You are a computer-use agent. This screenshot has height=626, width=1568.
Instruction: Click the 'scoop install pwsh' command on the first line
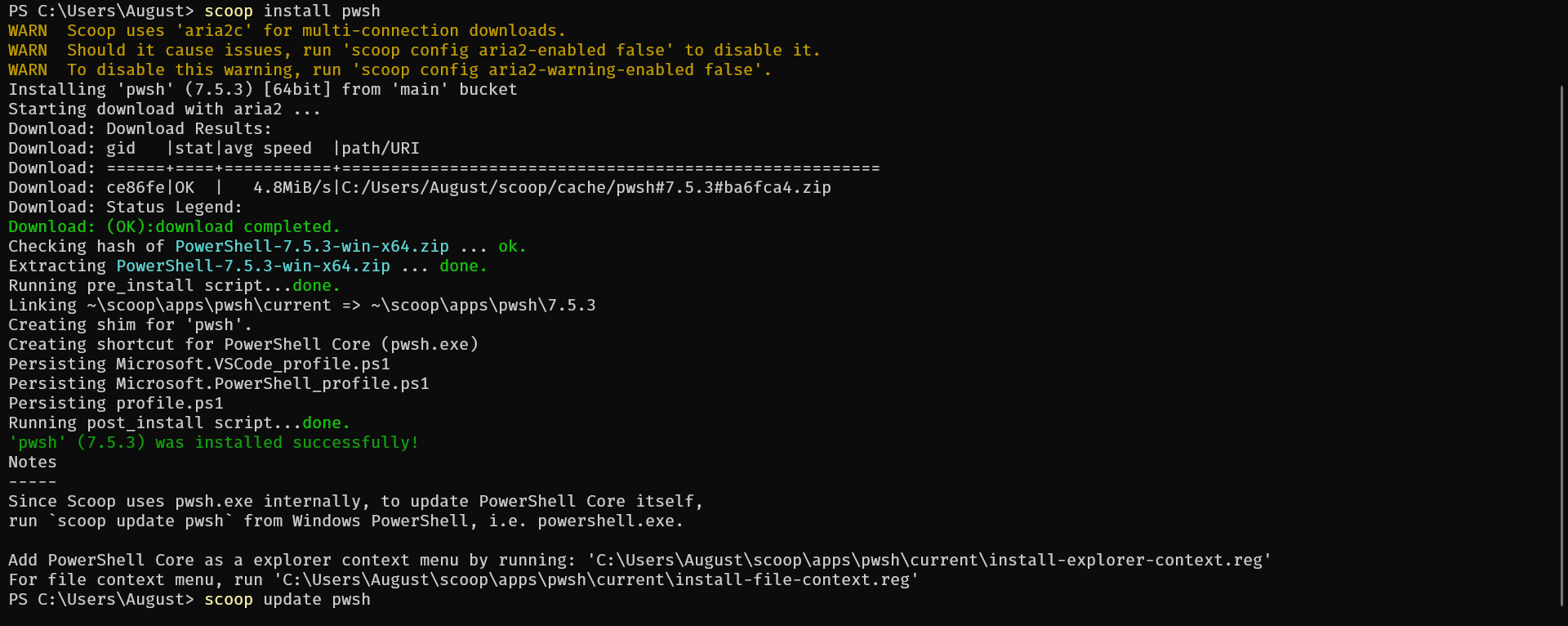click(292, 11)
